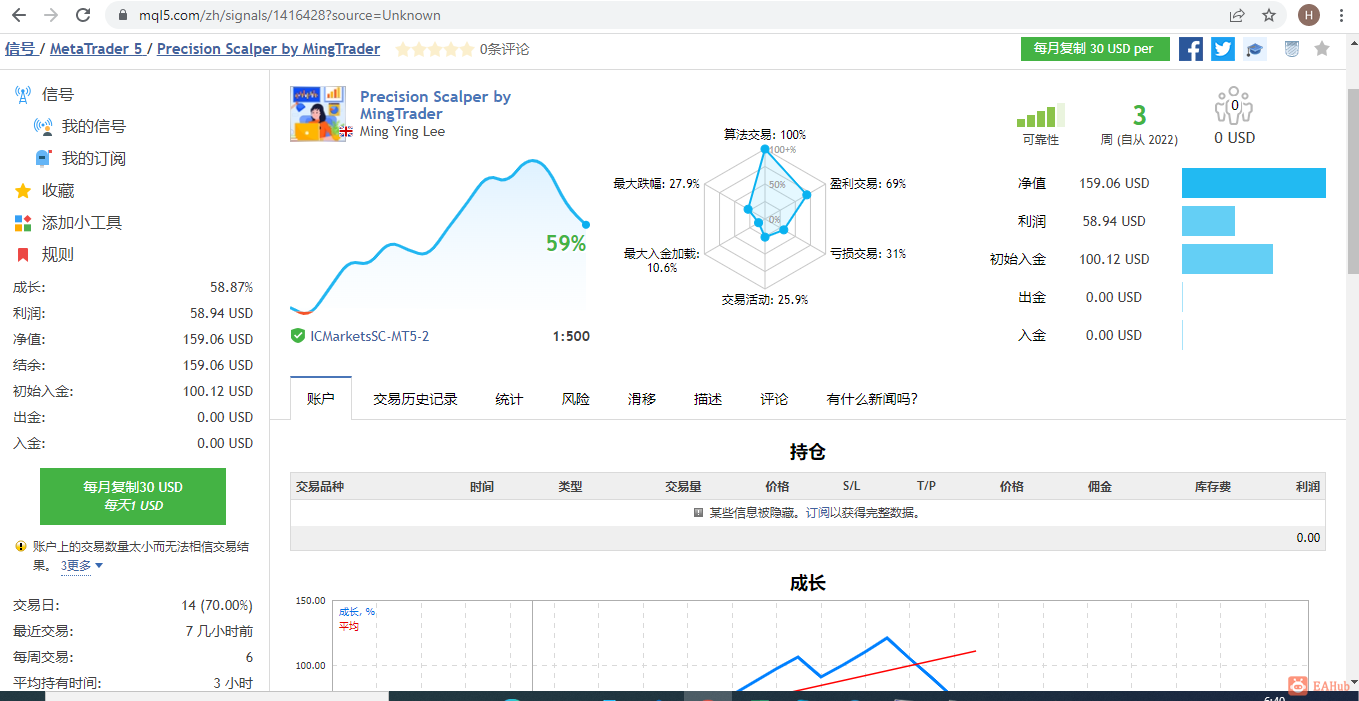1359x701 pixels.
Task: Open the MetaTrader 5 breadcrumb link
Action: 96,49
